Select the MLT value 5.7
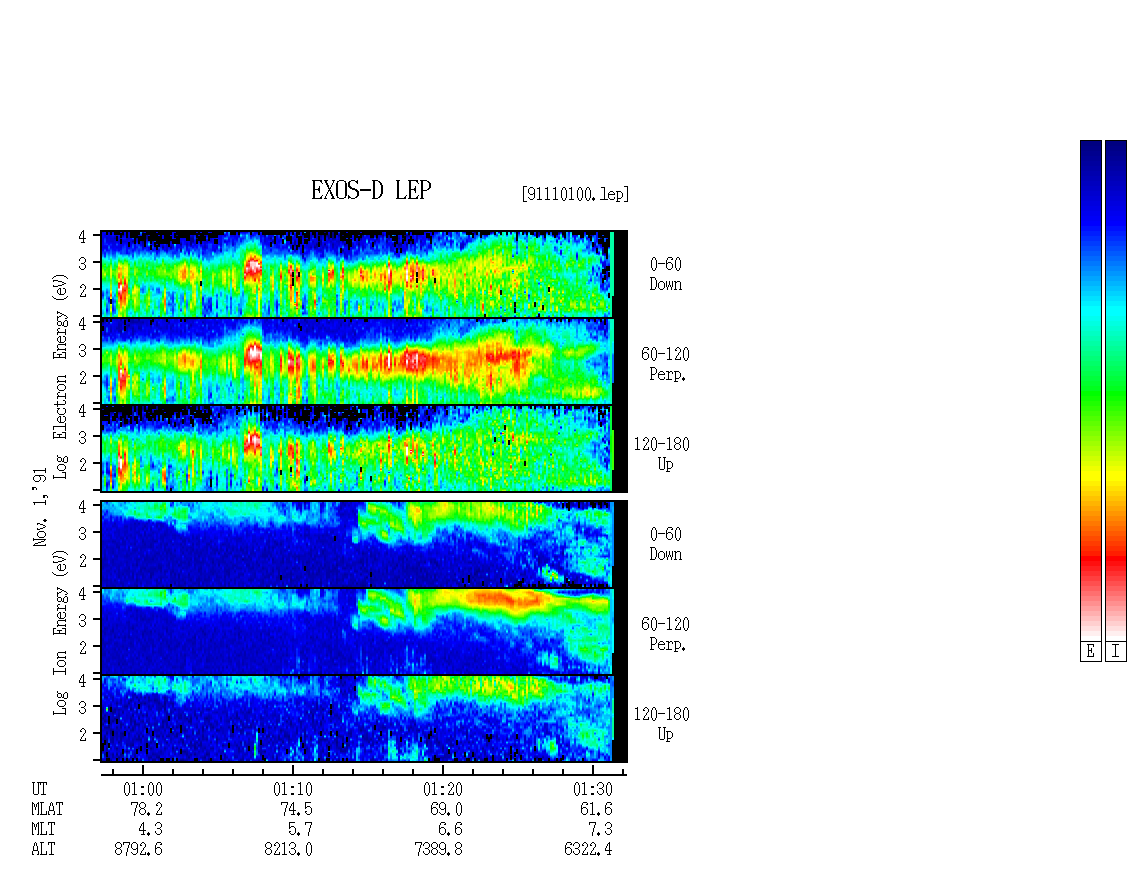This screenshot has width=1130, height=875. coord(301,830)
